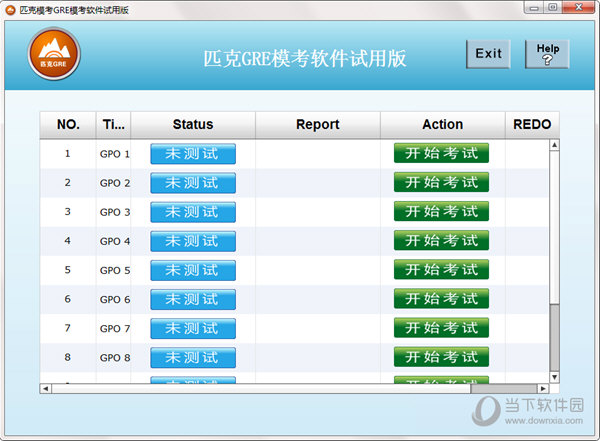Click 未测试 status of GPO 3

193,212
